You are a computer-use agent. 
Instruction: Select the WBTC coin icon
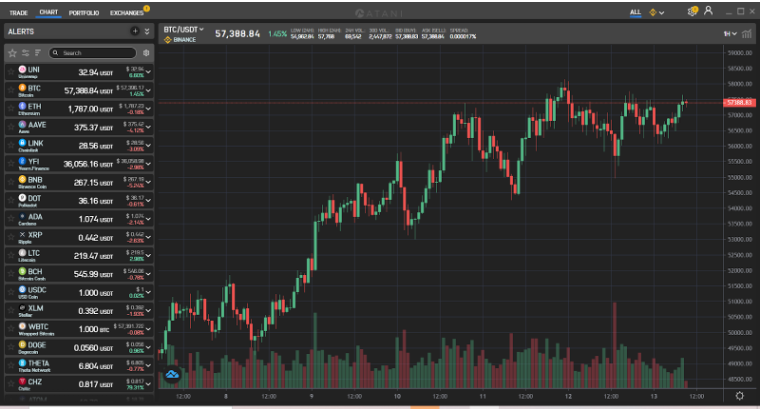tap(22, 326)
